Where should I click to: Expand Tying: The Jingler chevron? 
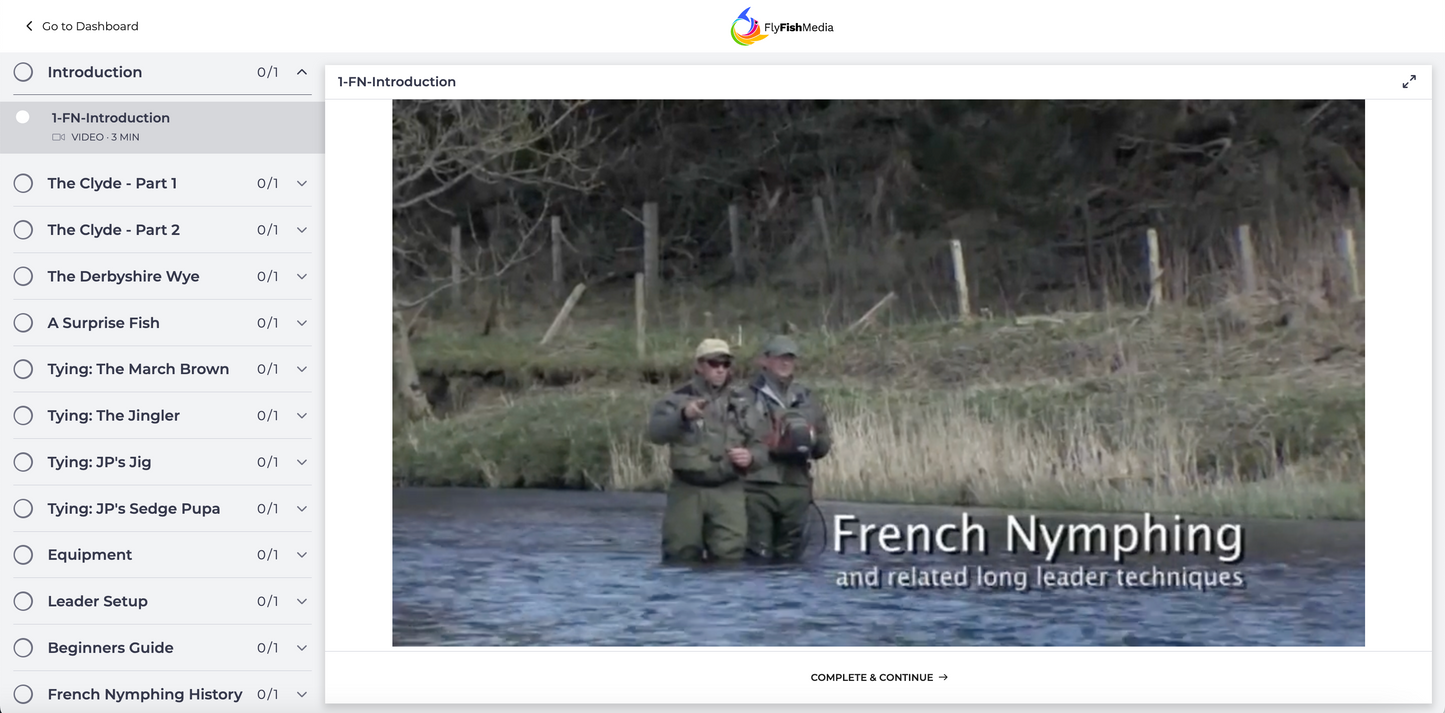302,415
